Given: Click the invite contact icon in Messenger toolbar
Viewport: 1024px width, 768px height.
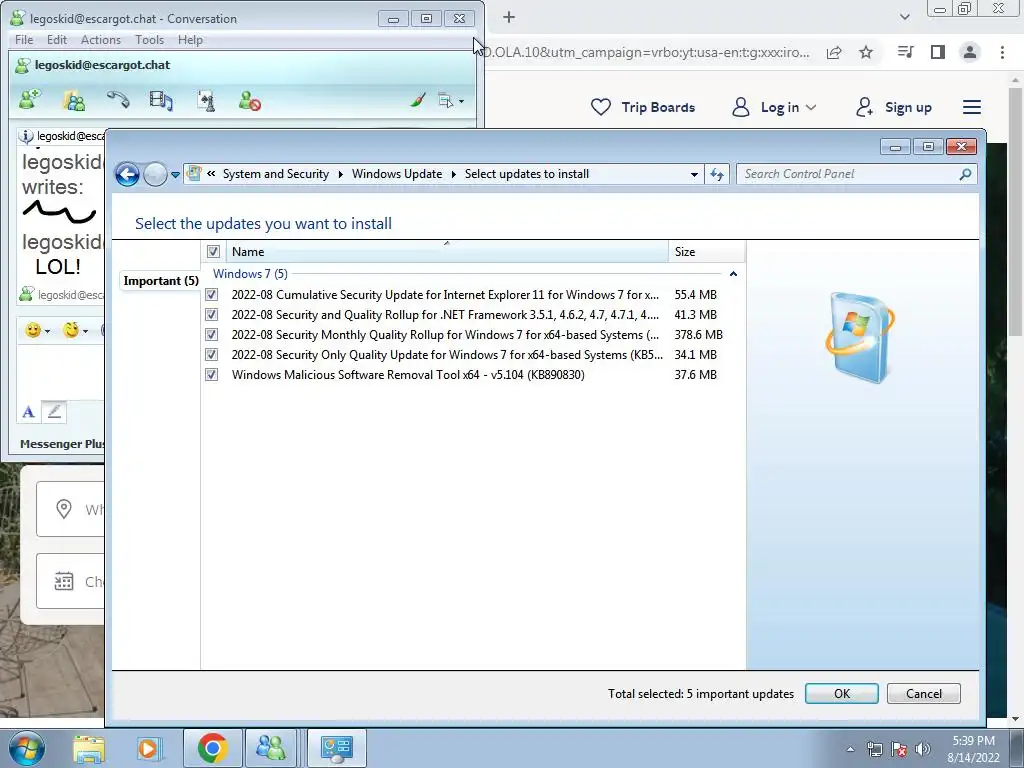Looking at the screenshot, I should click(29, 101).
